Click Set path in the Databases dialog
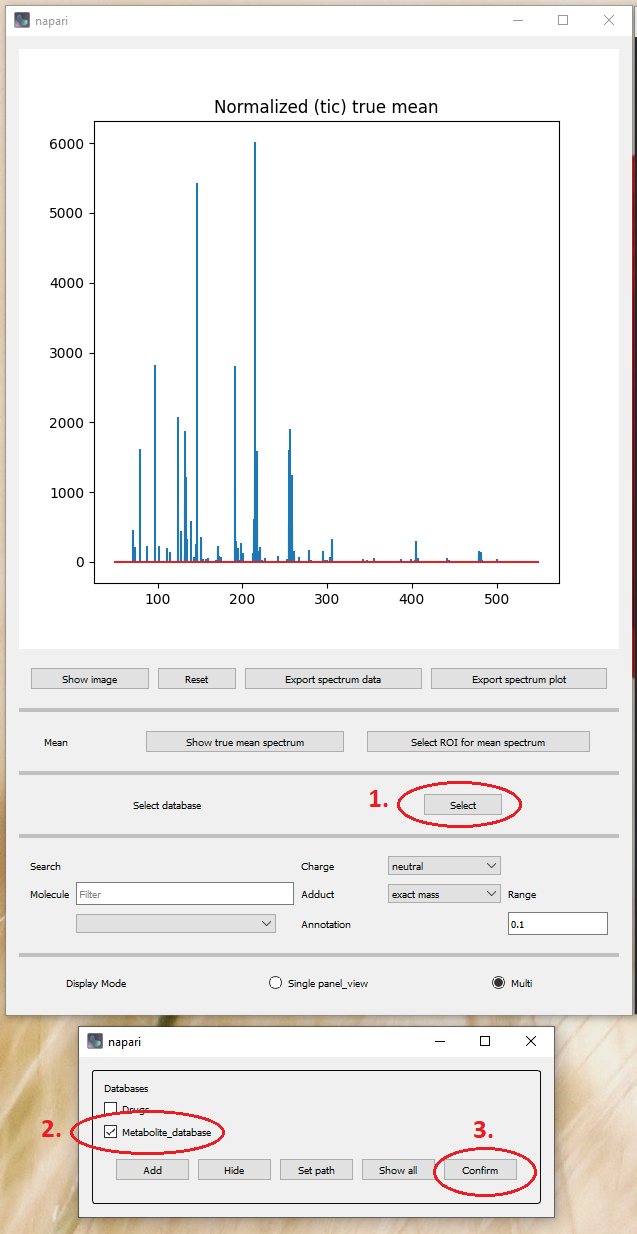637x1234 pixels. pyautogui.click(x=316, y=1170)
